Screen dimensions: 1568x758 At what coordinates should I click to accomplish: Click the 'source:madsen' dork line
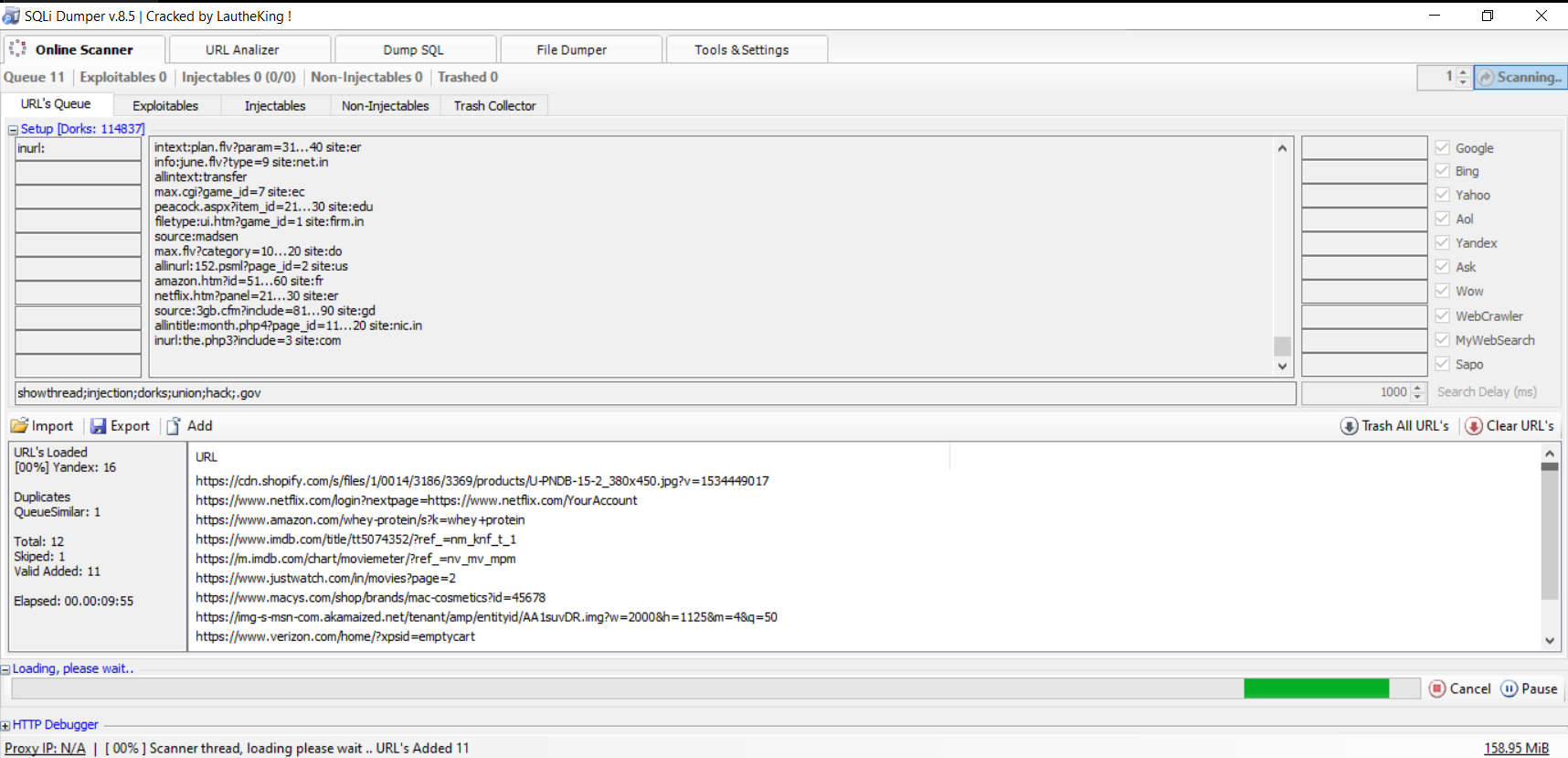point(196,236)
